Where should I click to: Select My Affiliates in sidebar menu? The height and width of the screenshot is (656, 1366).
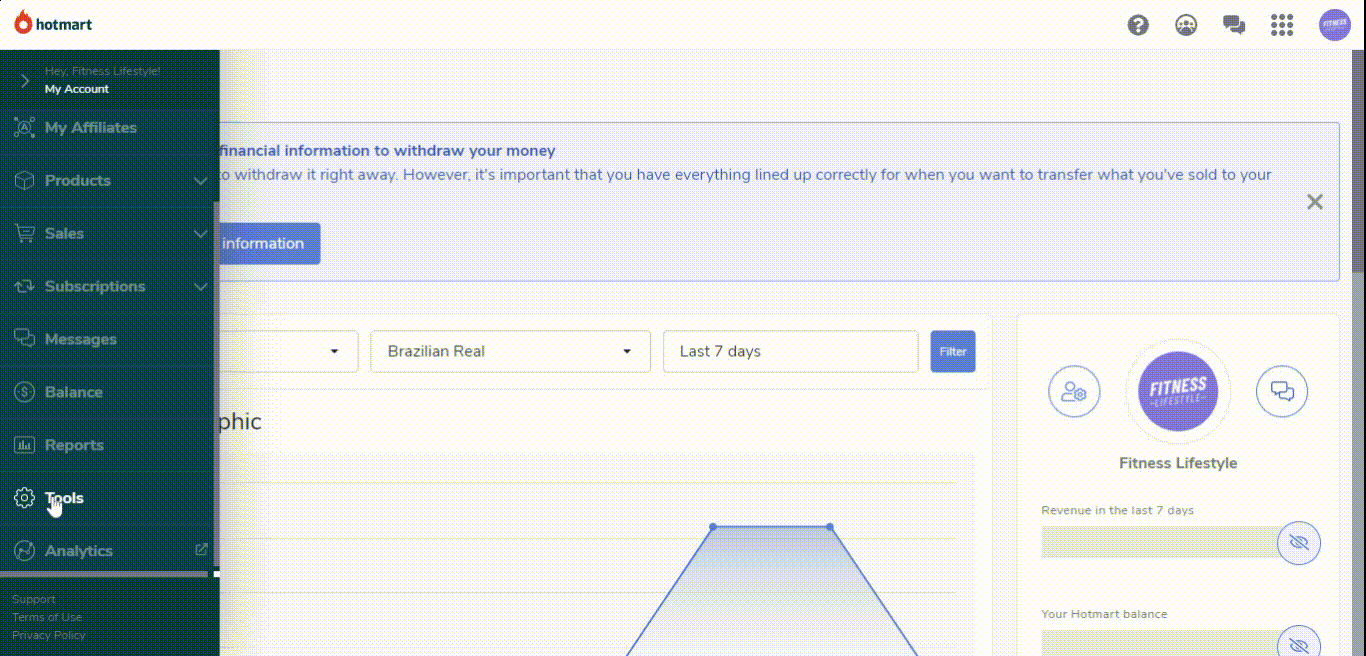[91, 127]
